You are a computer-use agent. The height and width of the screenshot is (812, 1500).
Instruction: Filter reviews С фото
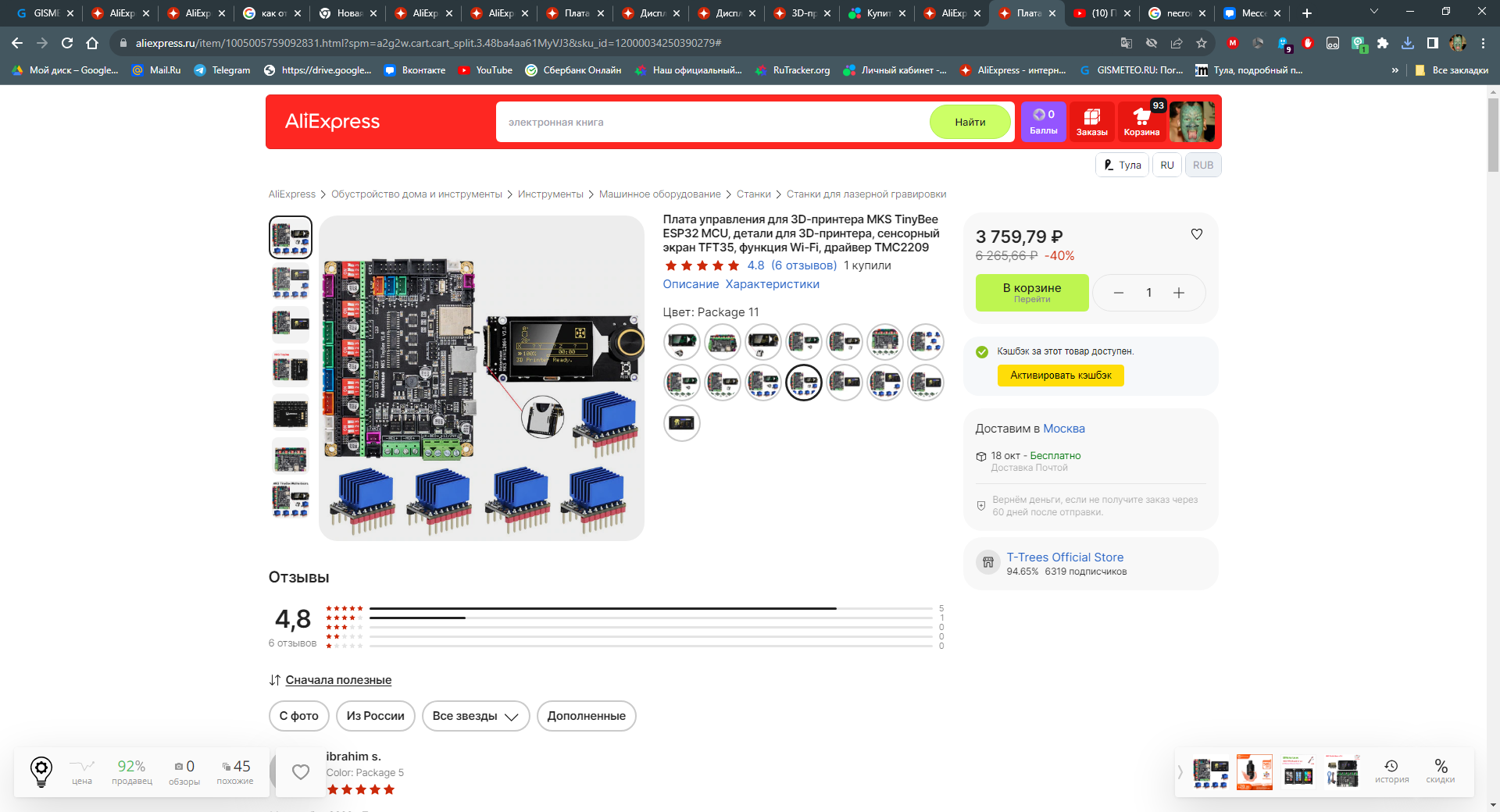pos(299,716)
